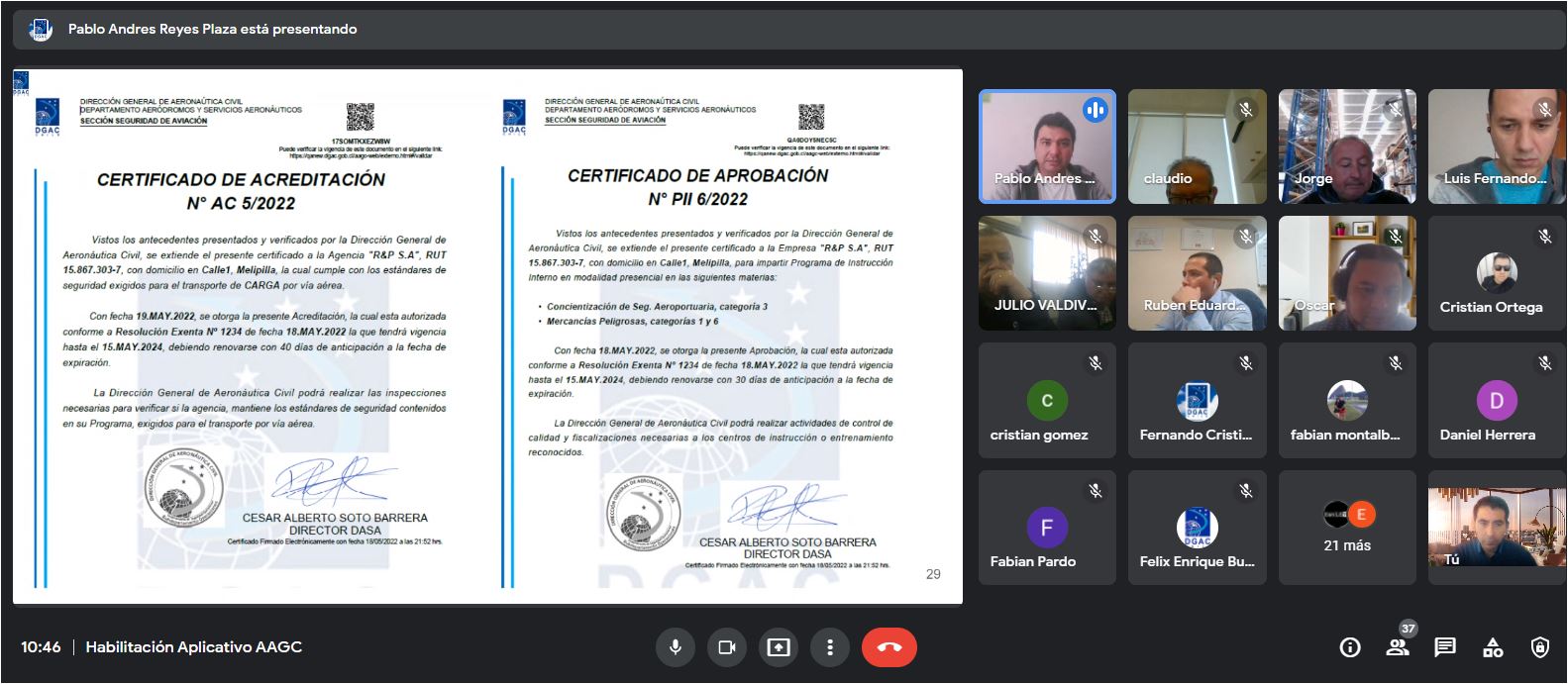
Task: Click muted mic icon on Fernando Cristi tile
Action: pos(1246,363)
